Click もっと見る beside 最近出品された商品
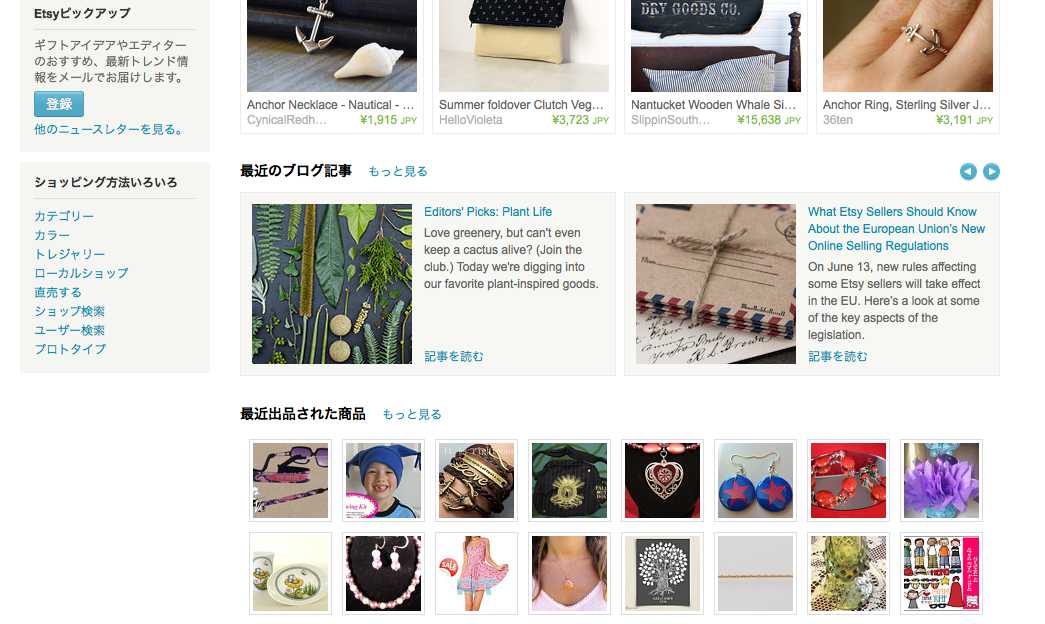Image resolution: width=1045 pixels, height=624 pixels. (412, 415)
